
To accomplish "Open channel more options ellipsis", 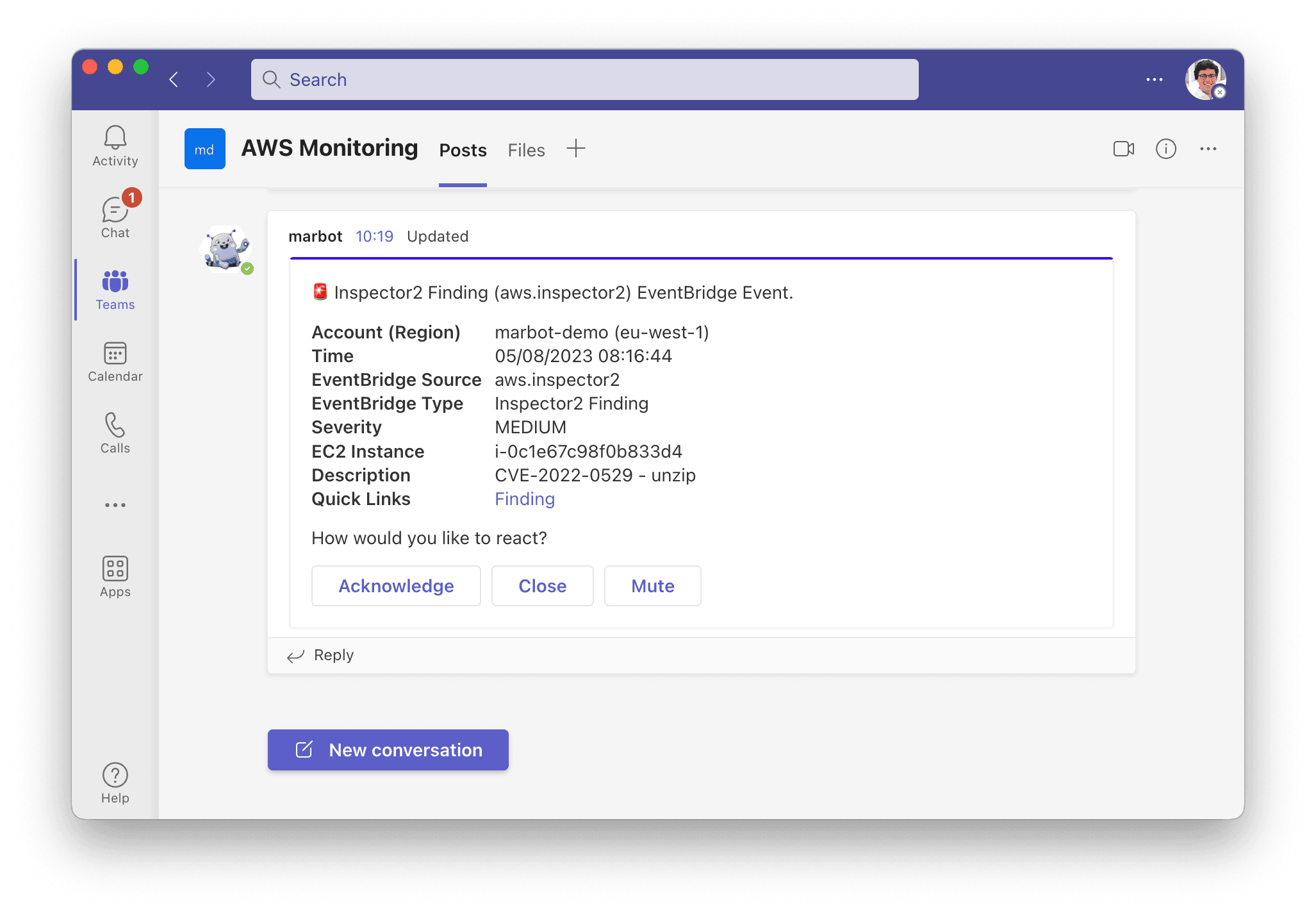I will (x=1208, y=149).
